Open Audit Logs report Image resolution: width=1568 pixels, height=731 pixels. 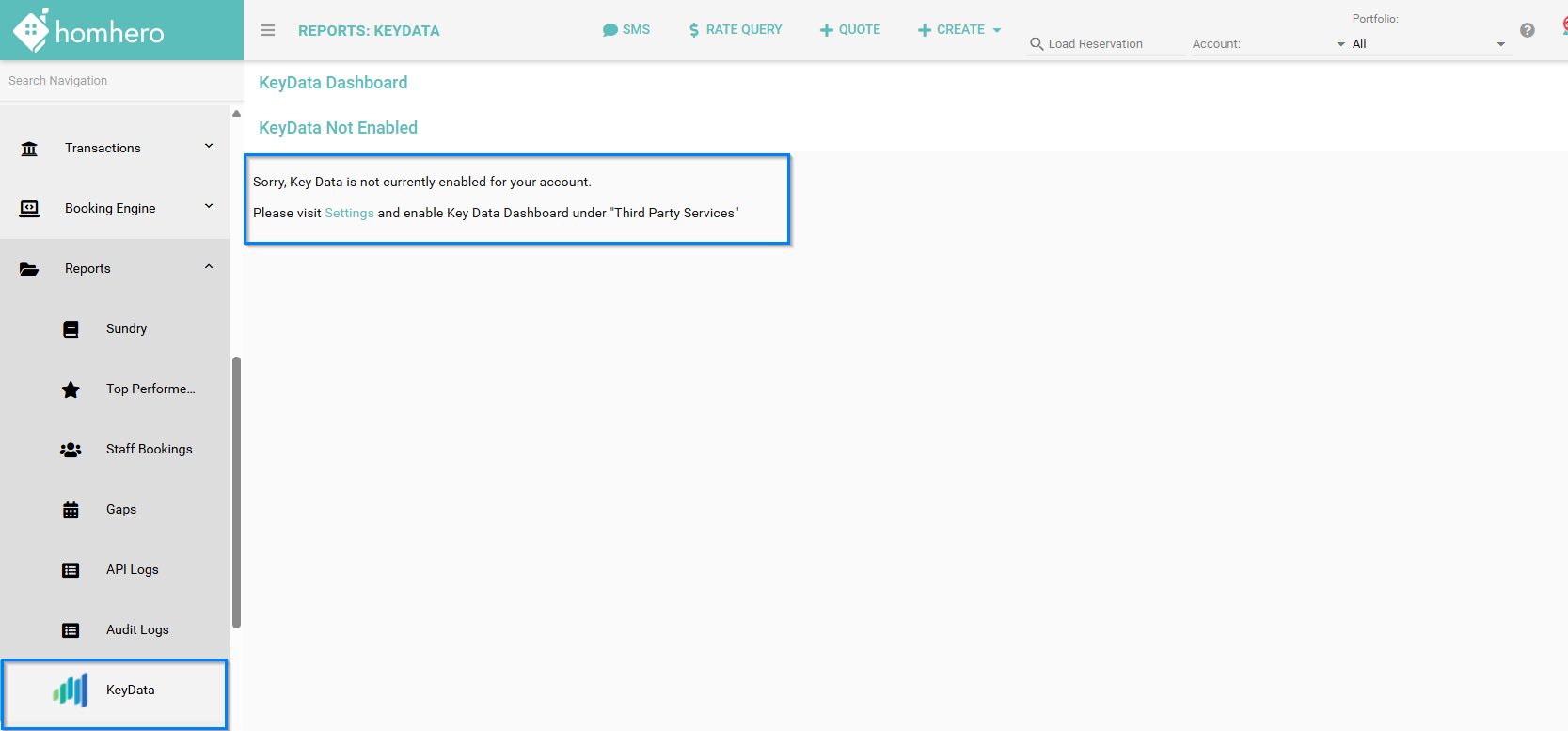click(137, 630)
